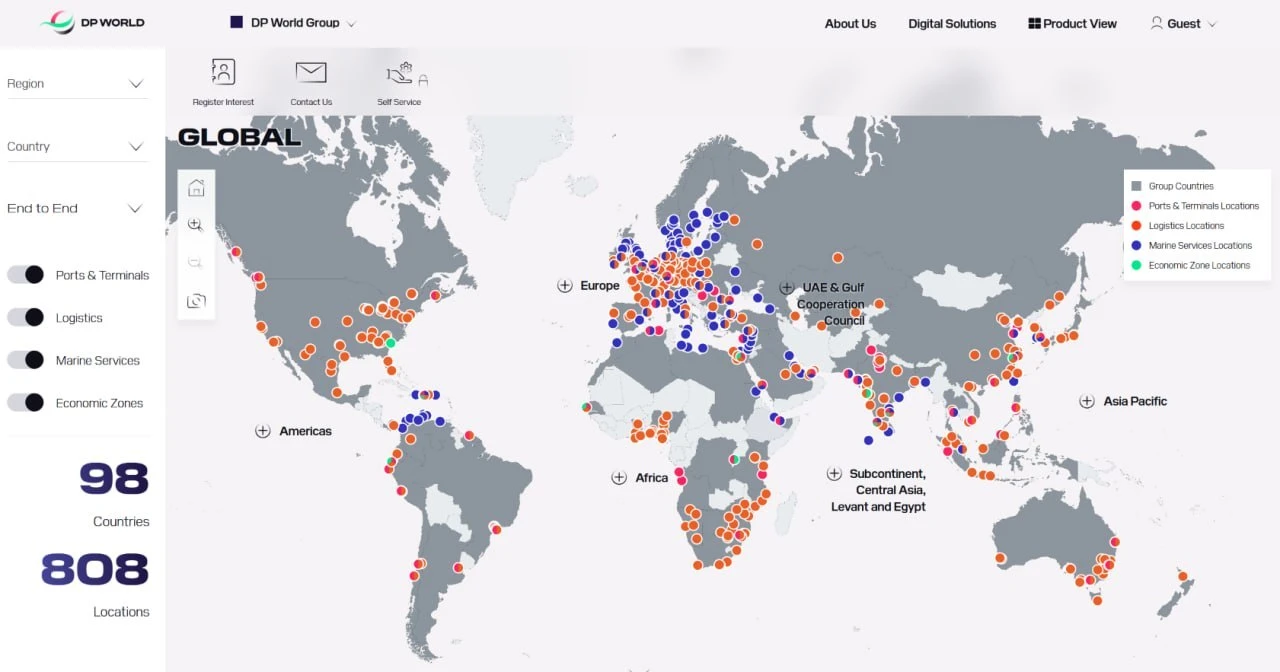Open the Self Service icon

coord(399,73)
